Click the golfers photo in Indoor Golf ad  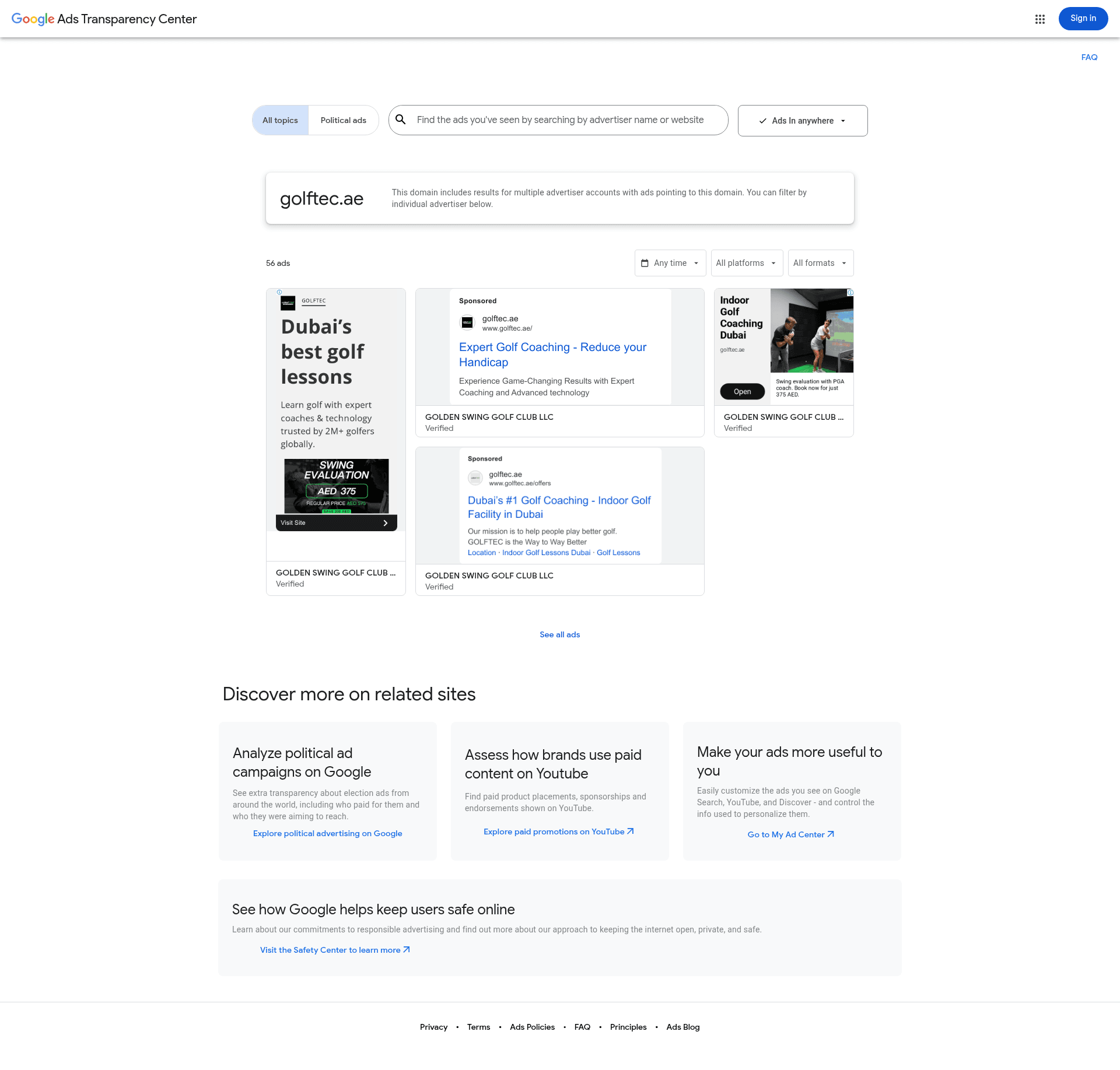[811, 331]
